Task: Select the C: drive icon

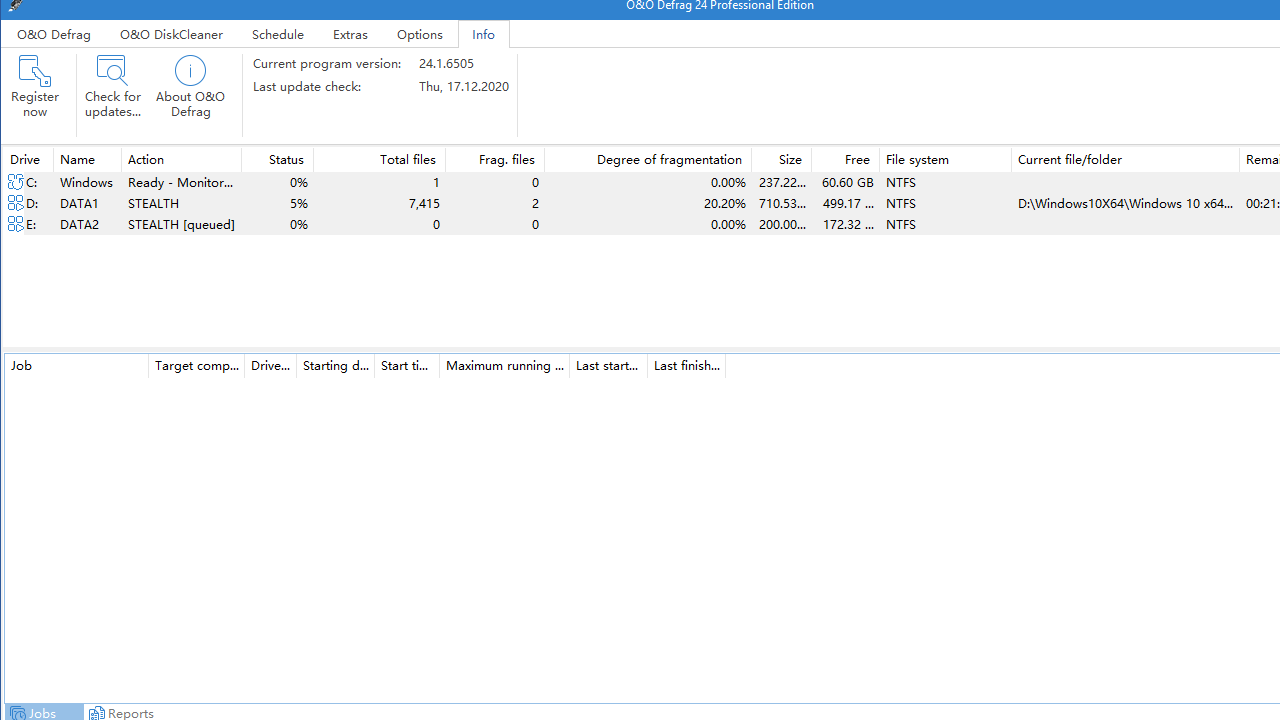Action: click(16, 182)
